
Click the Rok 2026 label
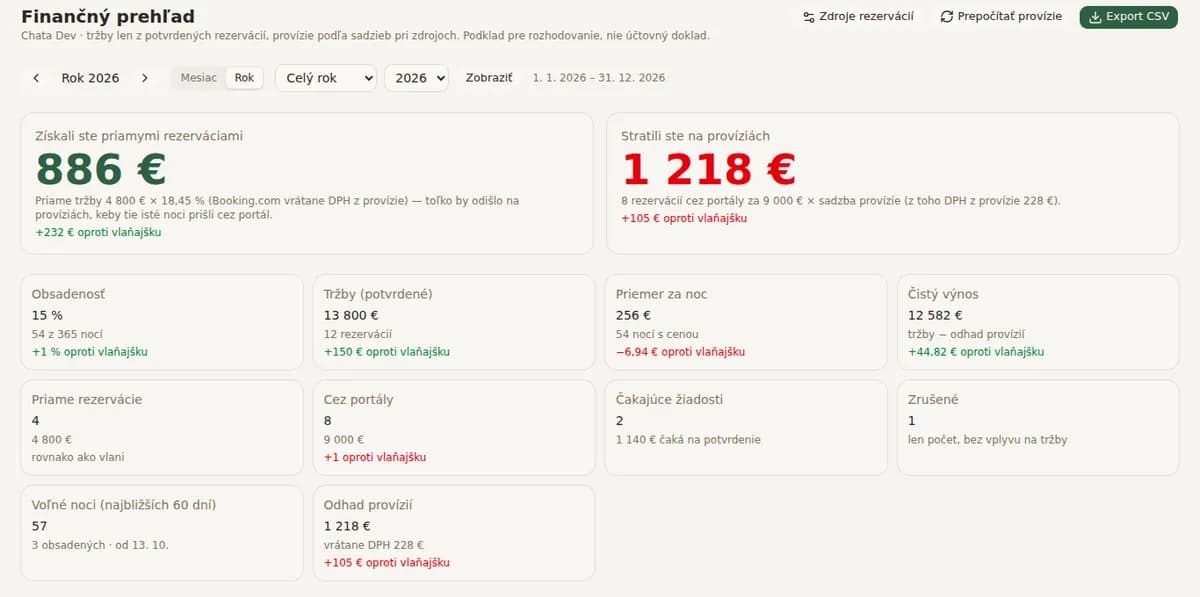coord(90,78)
